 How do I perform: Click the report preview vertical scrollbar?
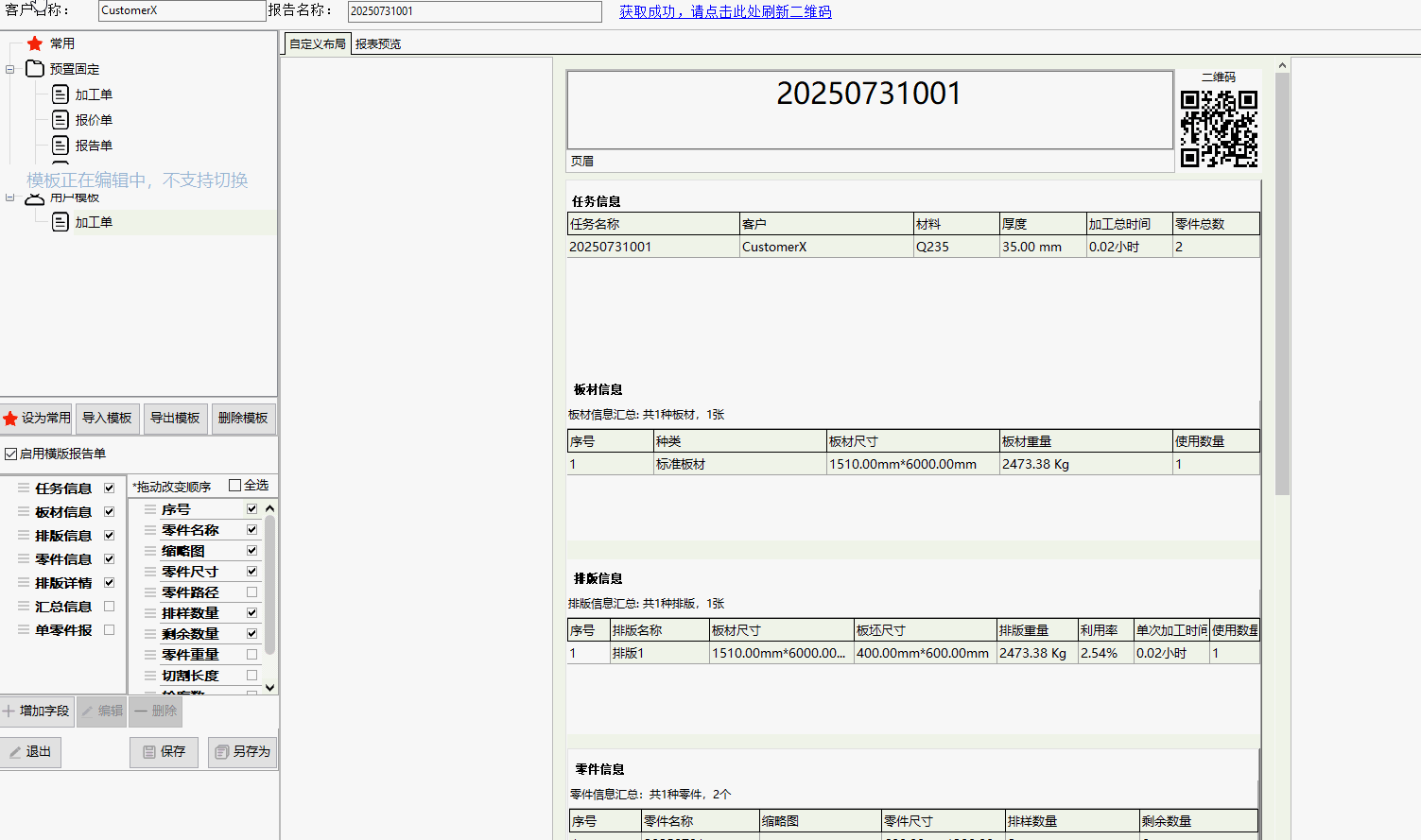tap(1282, 283)
